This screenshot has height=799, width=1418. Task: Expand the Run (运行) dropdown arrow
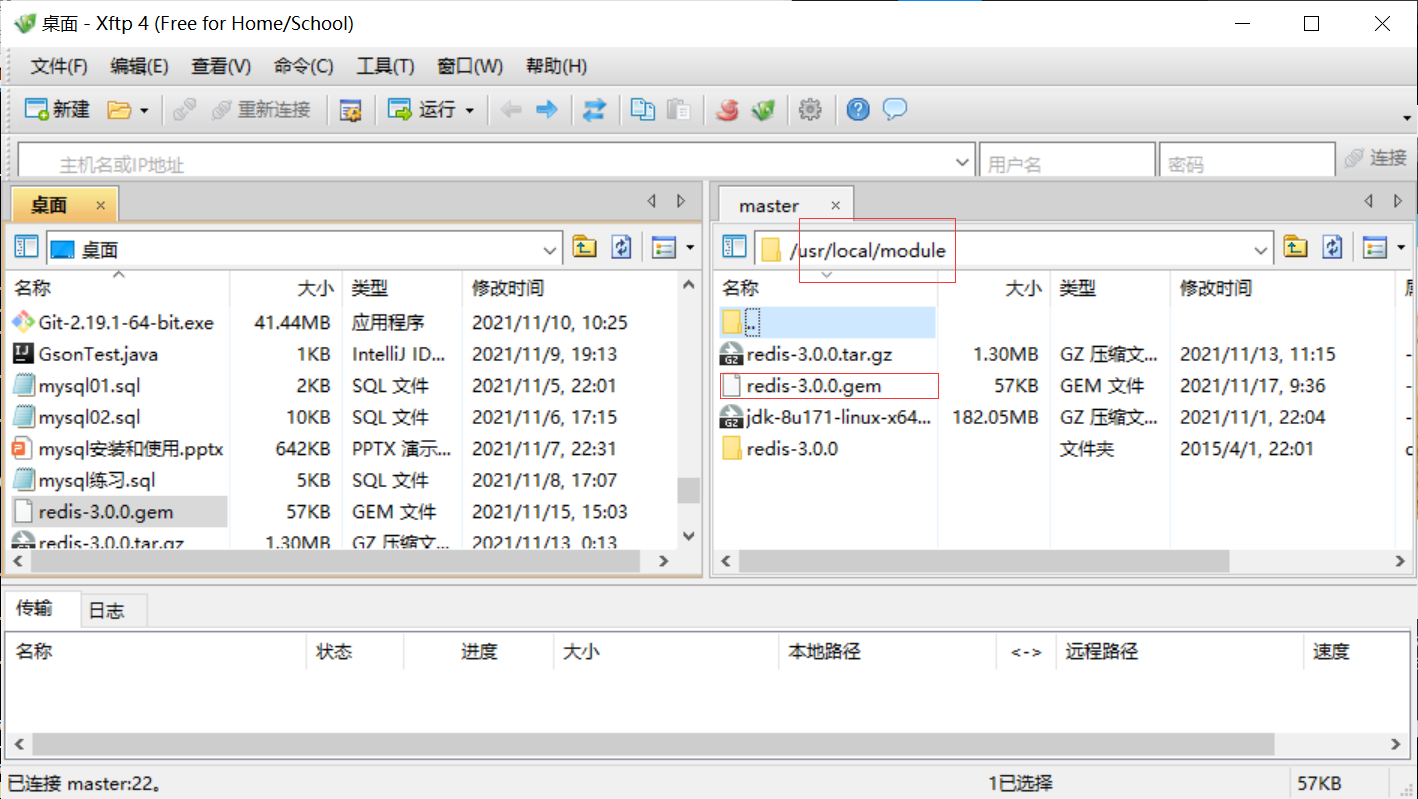point(469,110)
